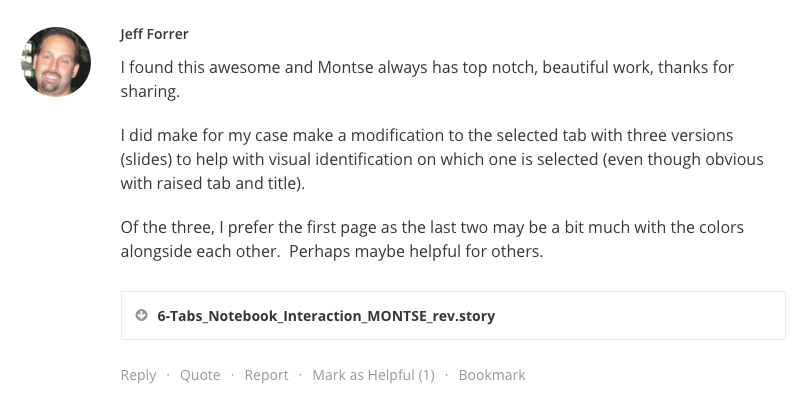Quote Jeff Forrer's comment
The width and height of the screenshot is (806, 399).
tap(200, 375)
